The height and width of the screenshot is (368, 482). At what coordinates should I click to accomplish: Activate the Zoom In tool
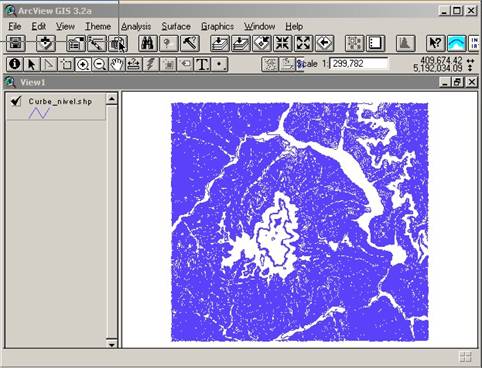82,64
